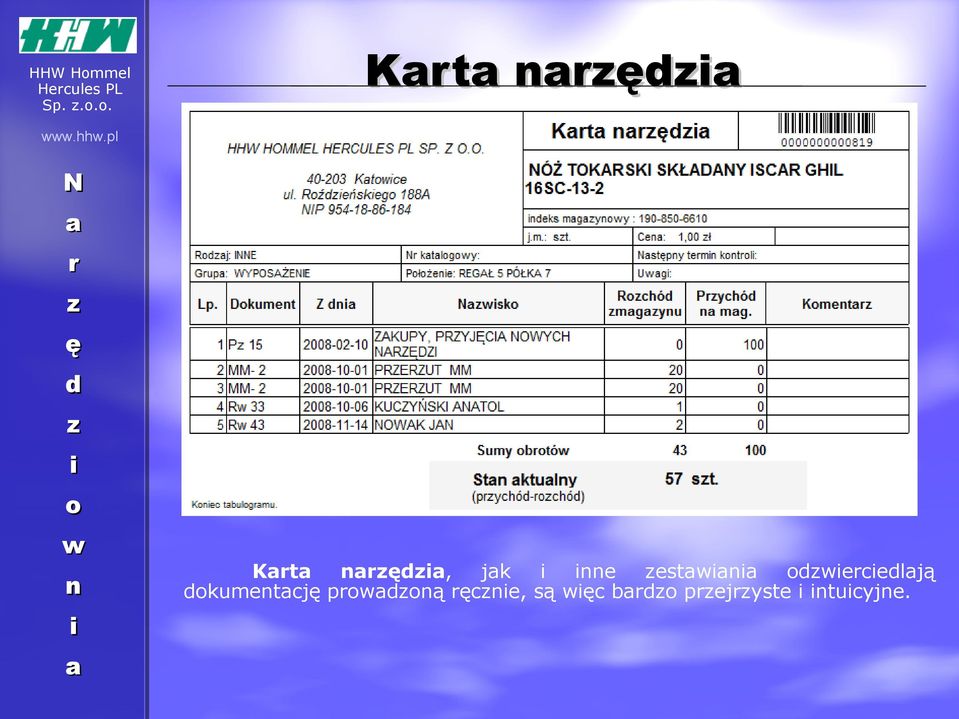Select date cell '2008-11-14'
959x719 pixels.
coord(336,425)
